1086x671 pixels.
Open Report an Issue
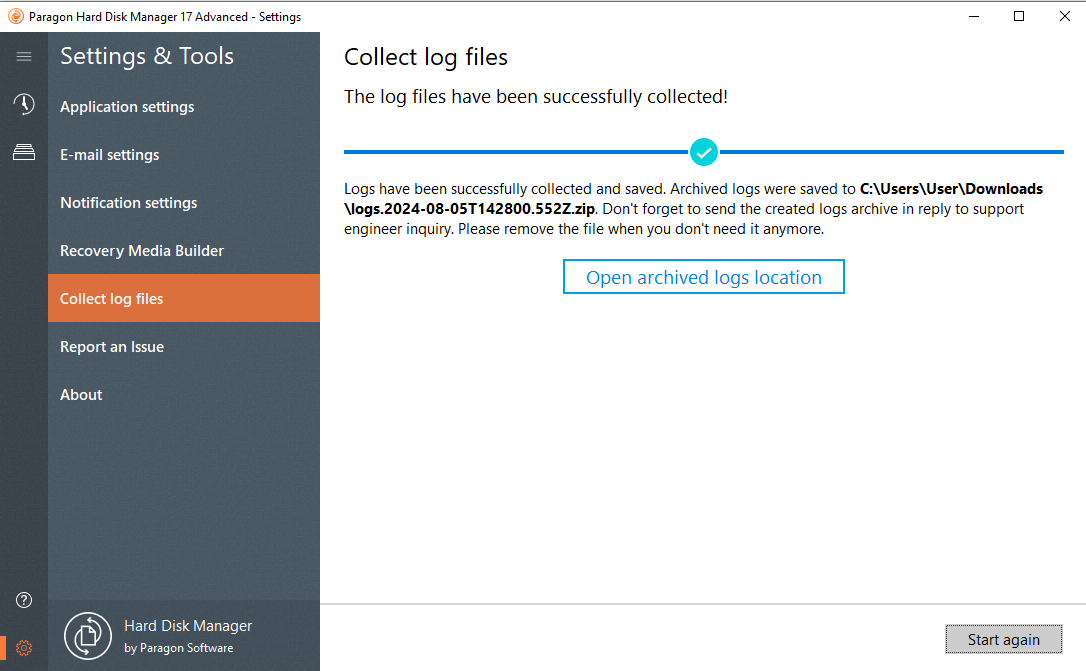click(x=111, y=347)
